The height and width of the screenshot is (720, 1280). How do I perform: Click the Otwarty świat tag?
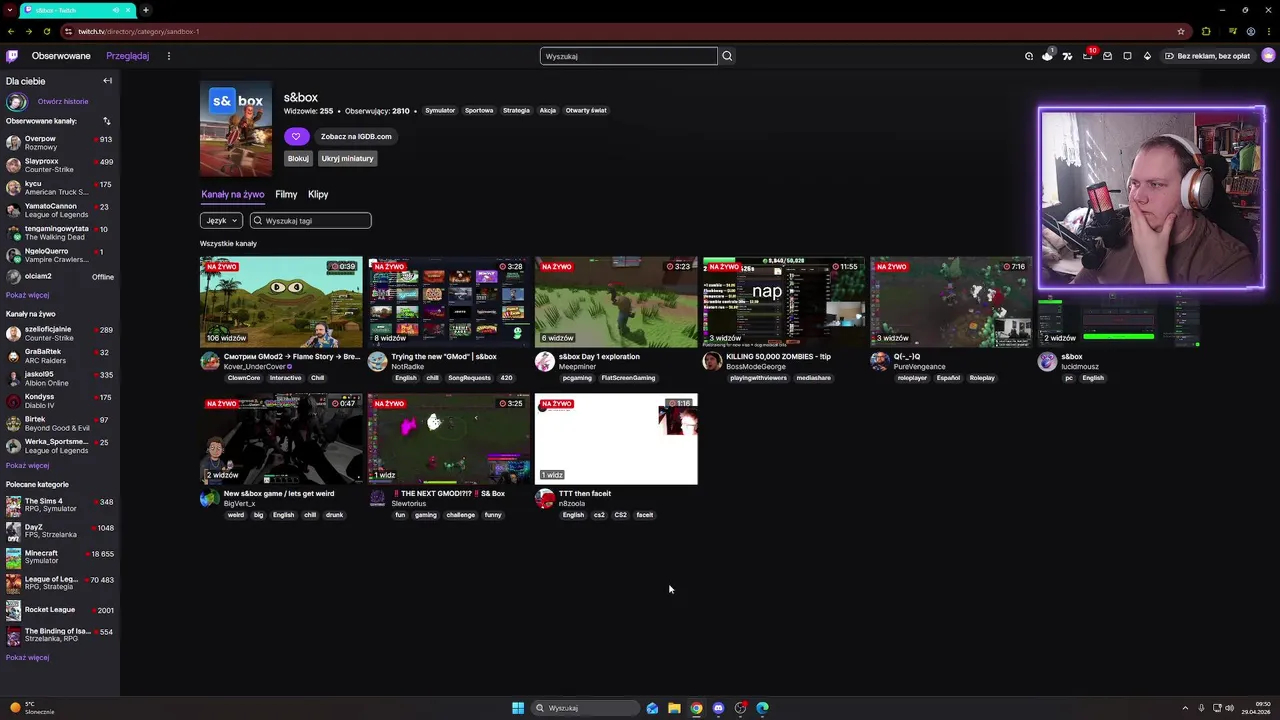point(586,110)
